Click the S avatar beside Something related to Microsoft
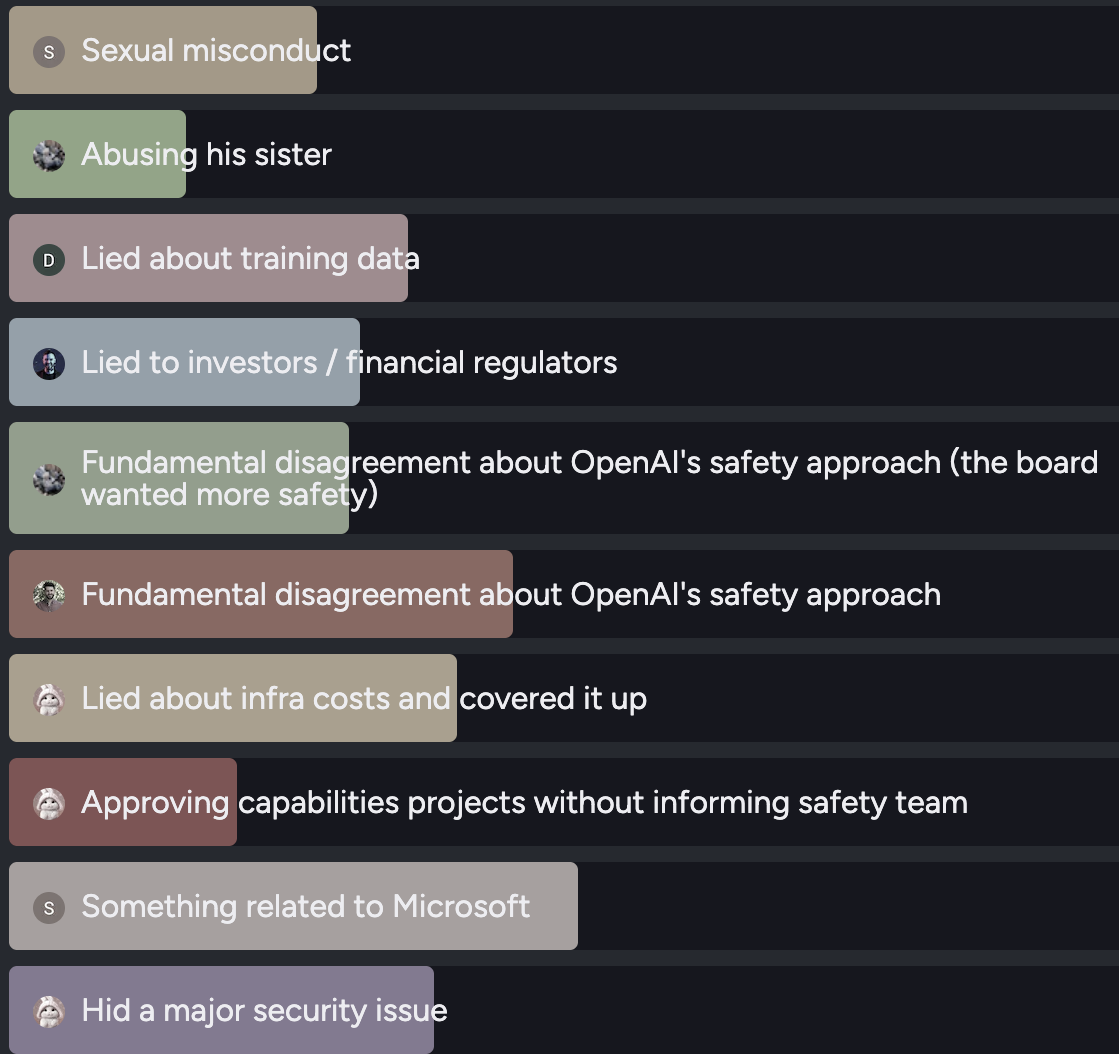This screenshot has width=1119, height=1054. [49, 908]
